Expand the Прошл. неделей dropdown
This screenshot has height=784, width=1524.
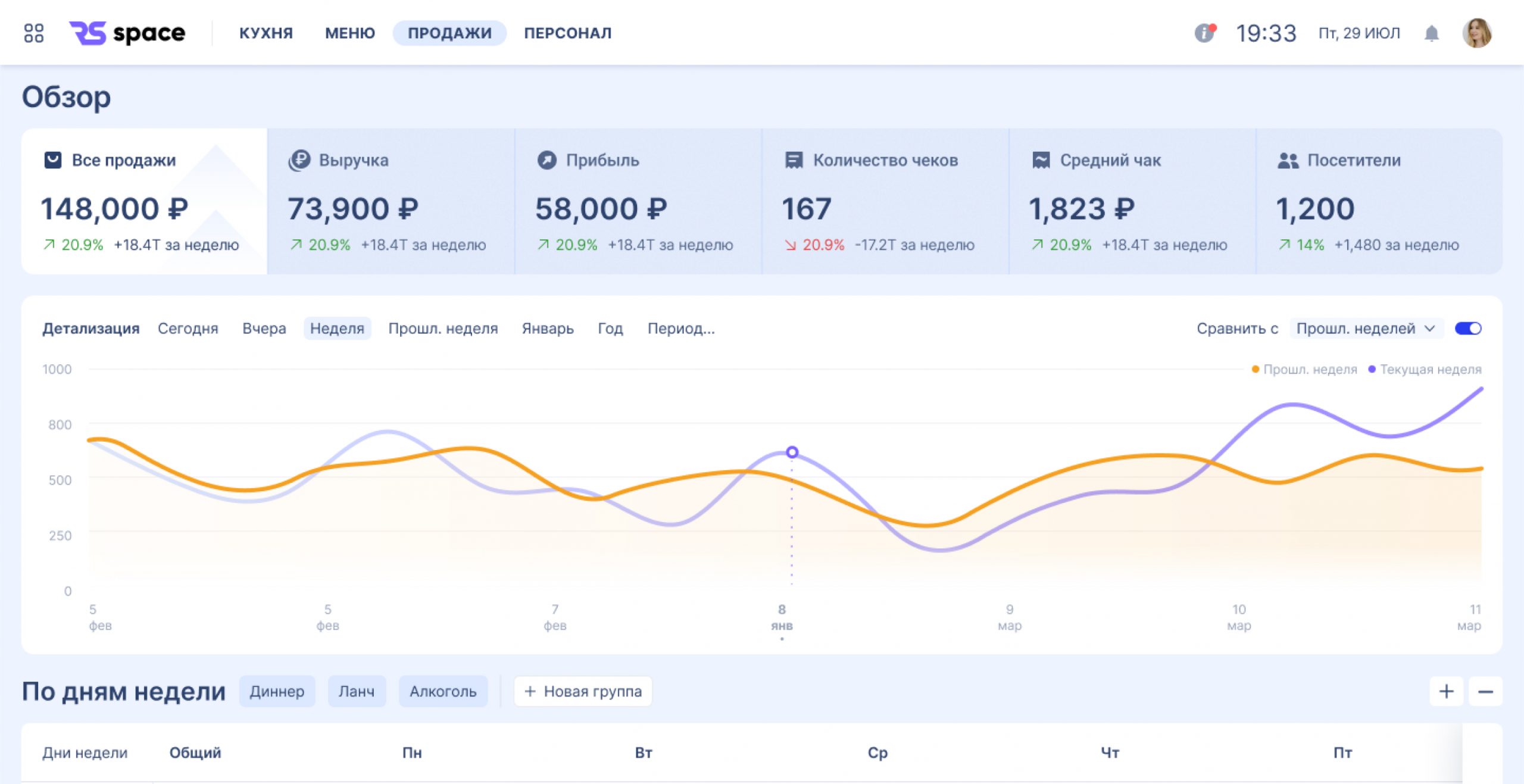tap(1366, 328)
